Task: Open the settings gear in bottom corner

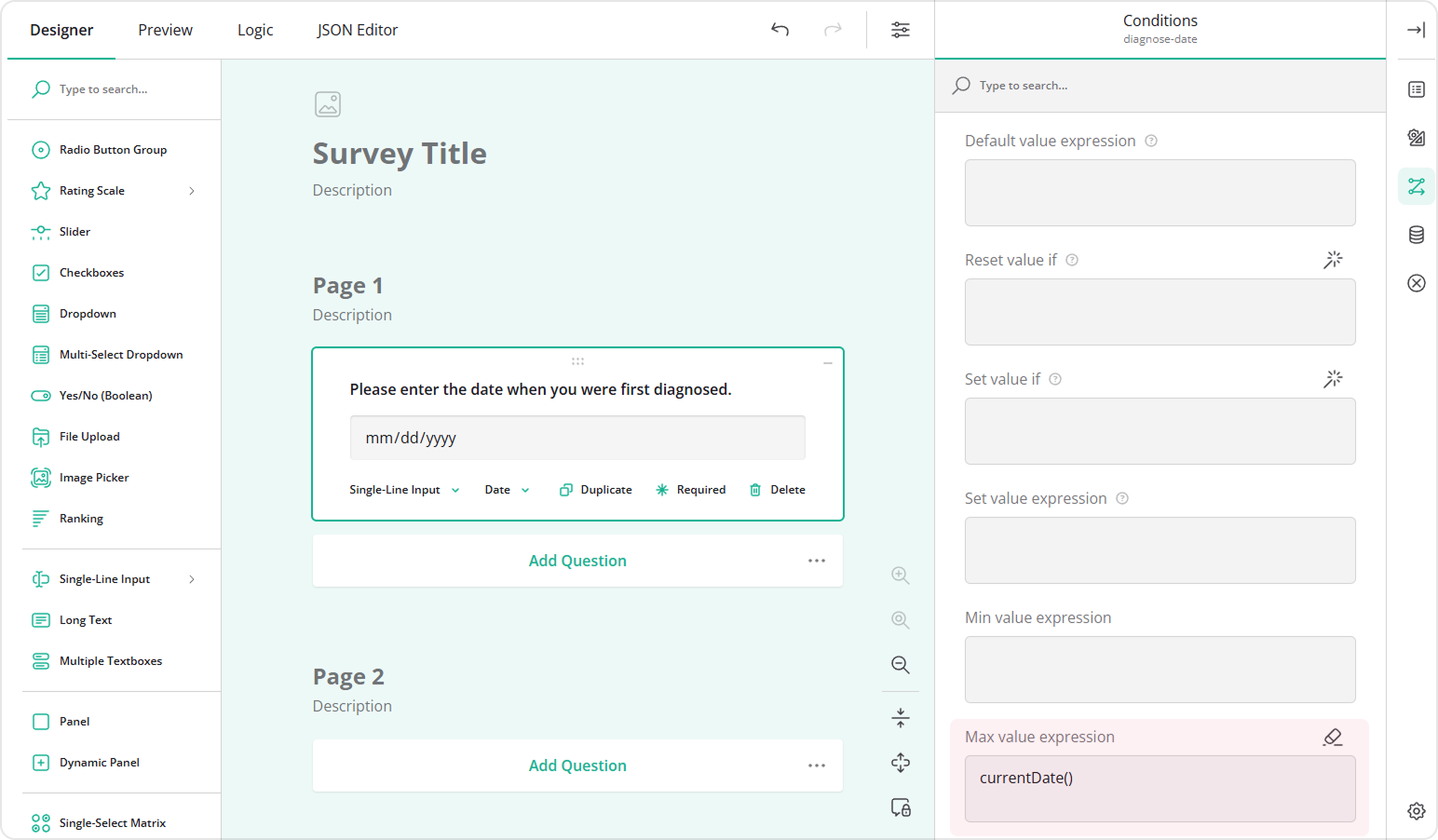Action: [1416, 811]
